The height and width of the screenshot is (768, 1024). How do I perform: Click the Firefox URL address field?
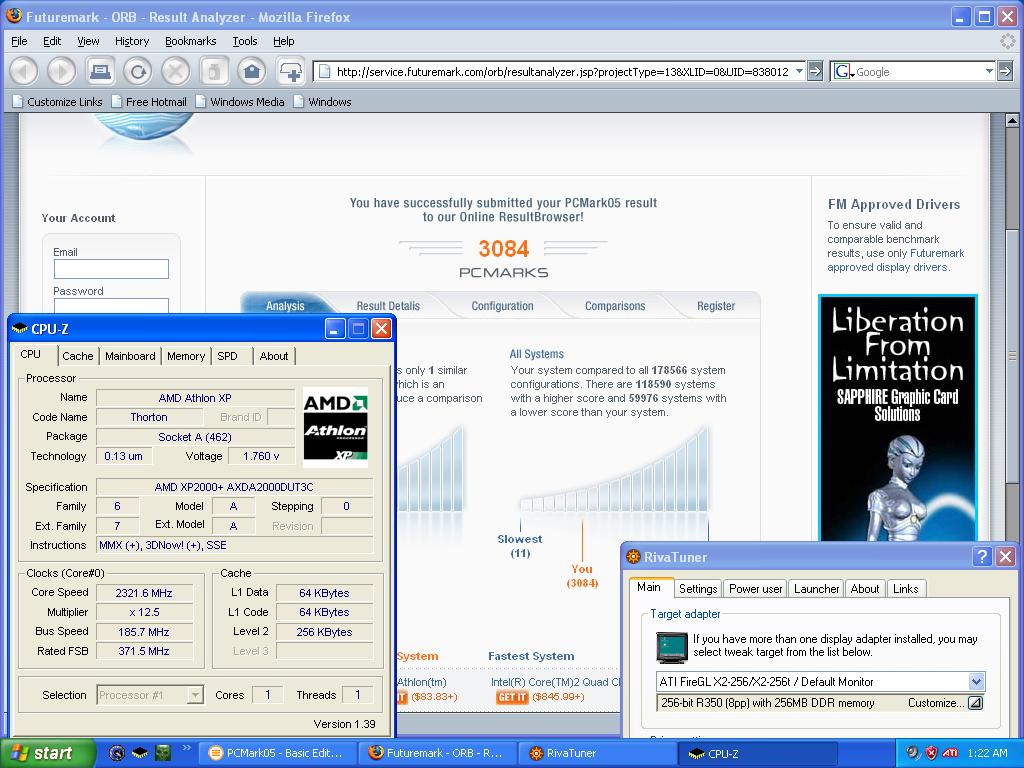click(x=560, y=72)
